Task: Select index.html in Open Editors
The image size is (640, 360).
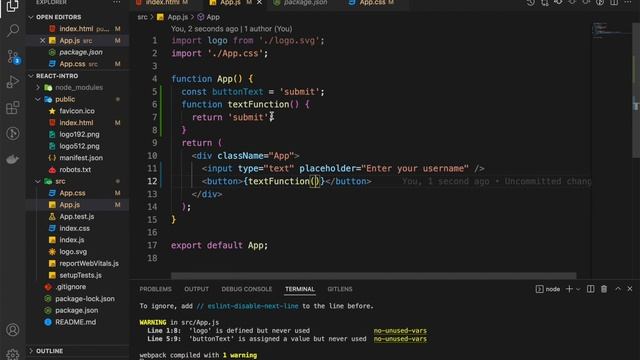Action: coord(76,29)
